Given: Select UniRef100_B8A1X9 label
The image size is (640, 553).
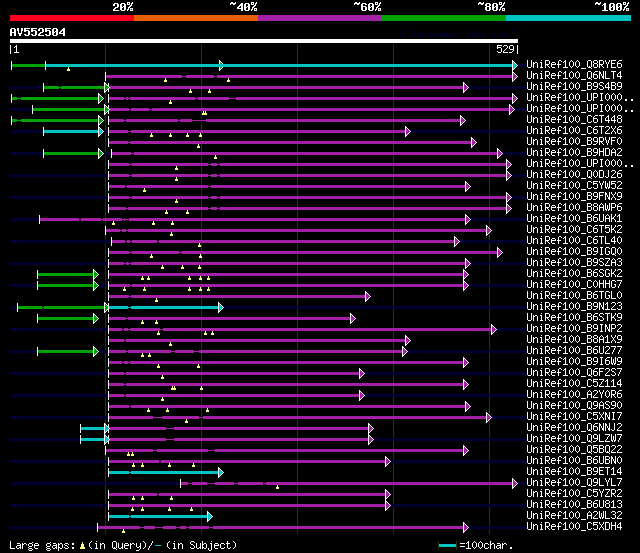Looking at the screenshot, I should tap(574, 340).
